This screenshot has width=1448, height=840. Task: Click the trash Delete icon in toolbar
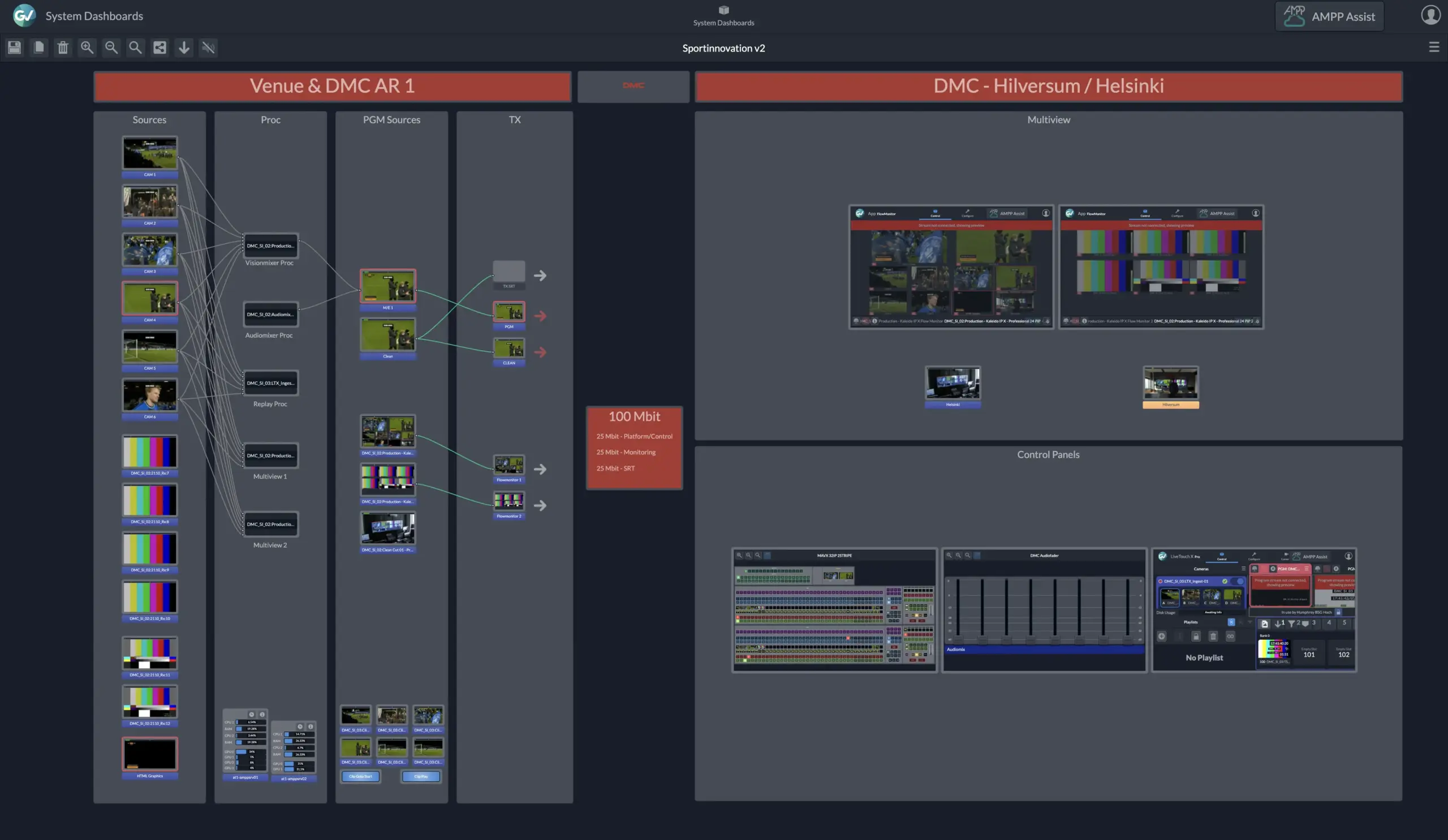pos(63,48)
